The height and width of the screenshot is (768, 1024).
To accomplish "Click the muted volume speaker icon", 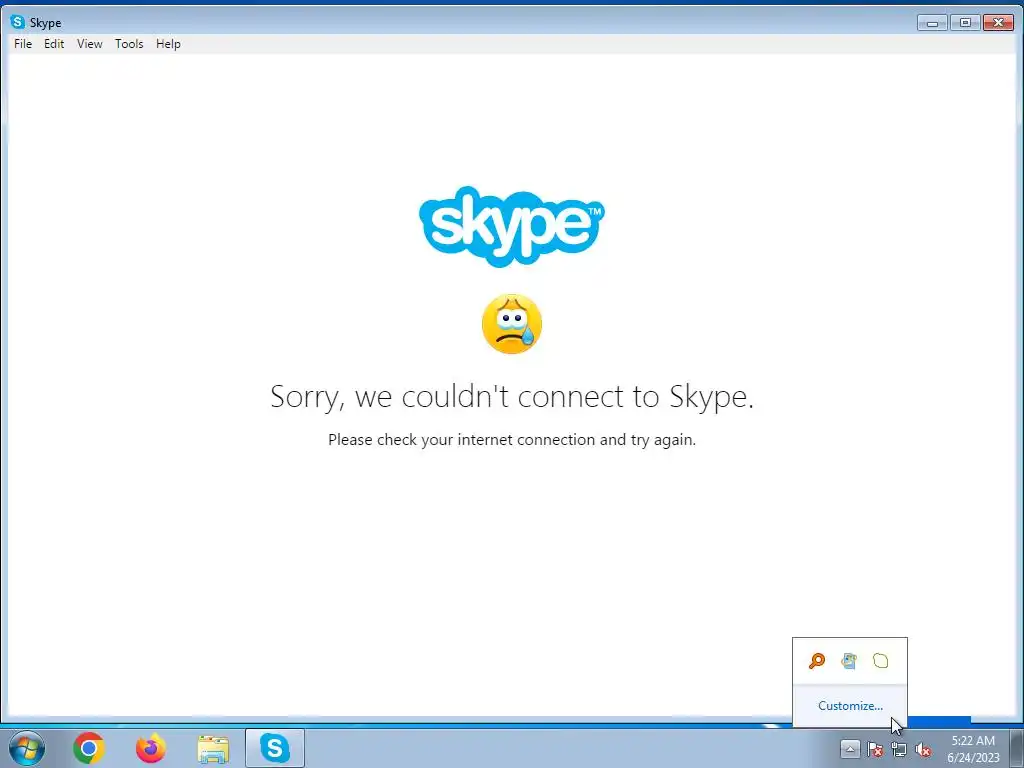I will coord(923,750).
